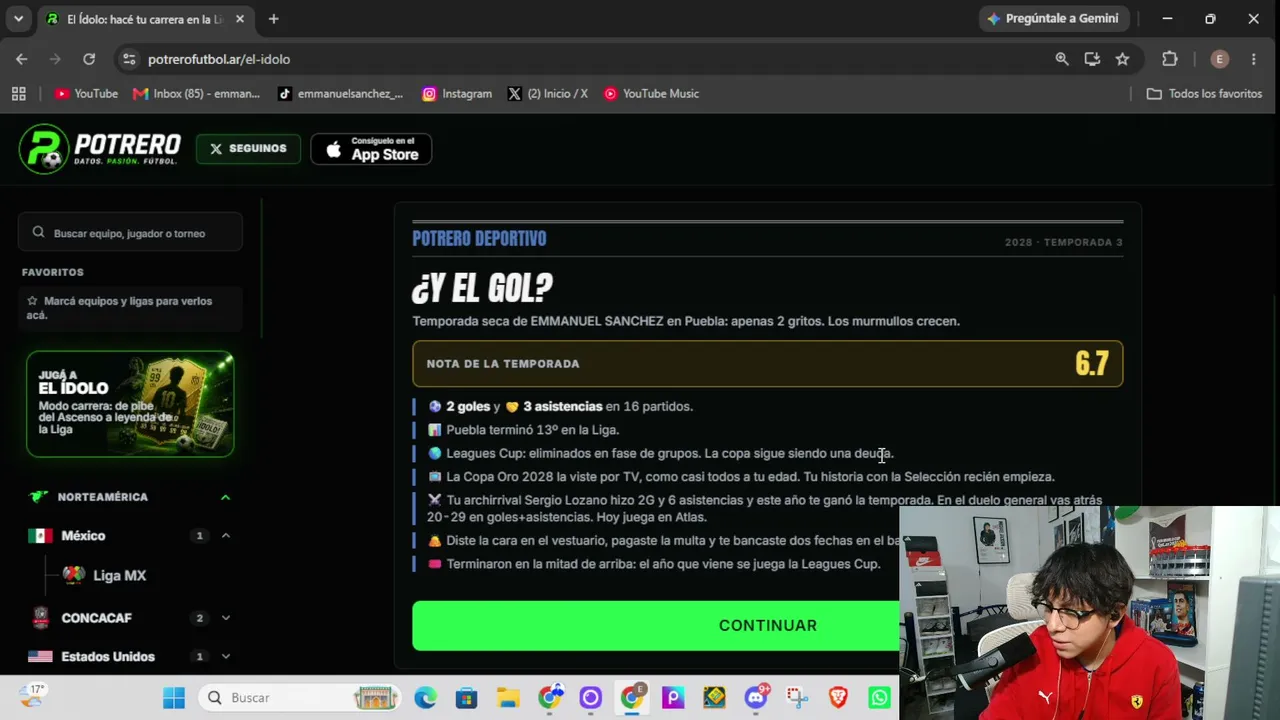Open the TikTok emmanuelsanchez bookmark
Screen dimensions: 1280x720
tap(340, 94)
